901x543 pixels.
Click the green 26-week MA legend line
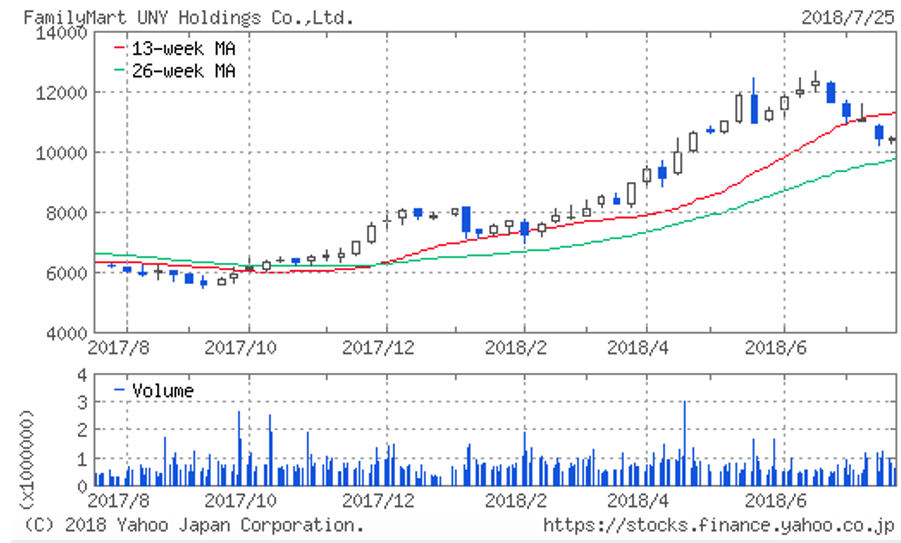click(x=121, y=71)
